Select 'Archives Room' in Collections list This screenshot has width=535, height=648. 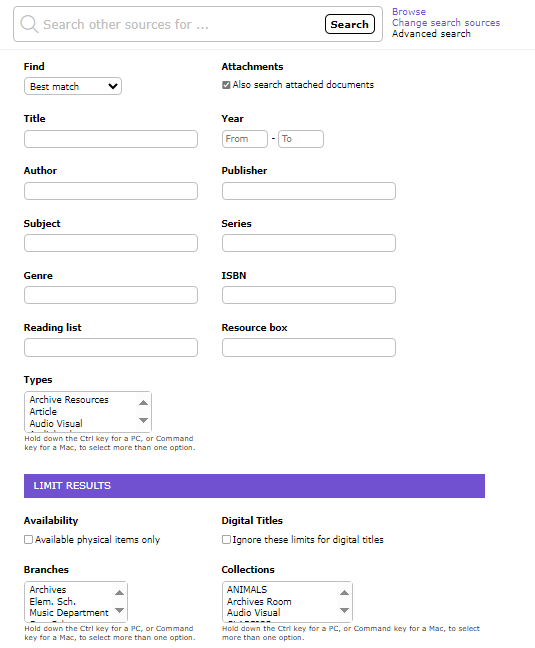[x=259, y=602]
